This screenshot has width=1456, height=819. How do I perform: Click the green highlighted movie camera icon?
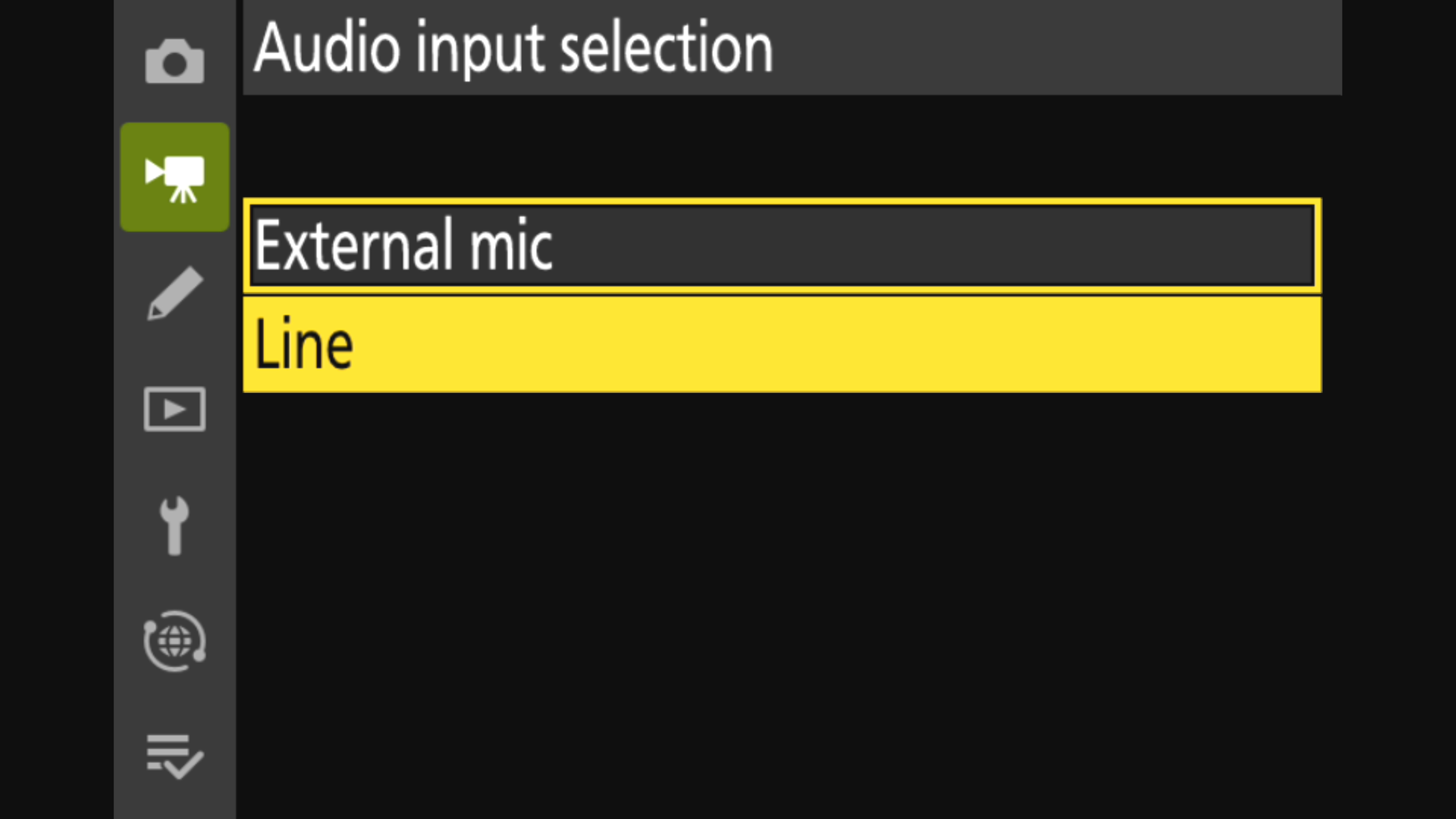pyautogui.click(x=174, y=177)
